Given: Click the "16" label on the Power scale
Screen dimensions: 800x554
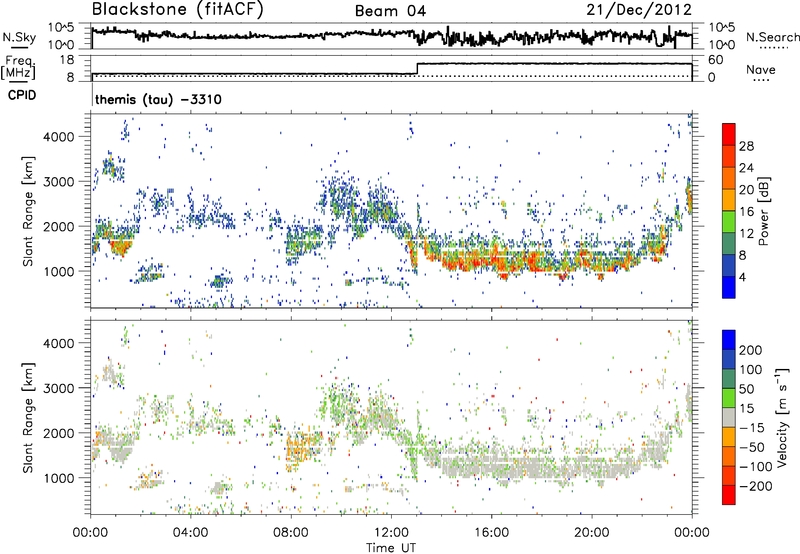Looking at the screenshot, I should click(746, 212).
